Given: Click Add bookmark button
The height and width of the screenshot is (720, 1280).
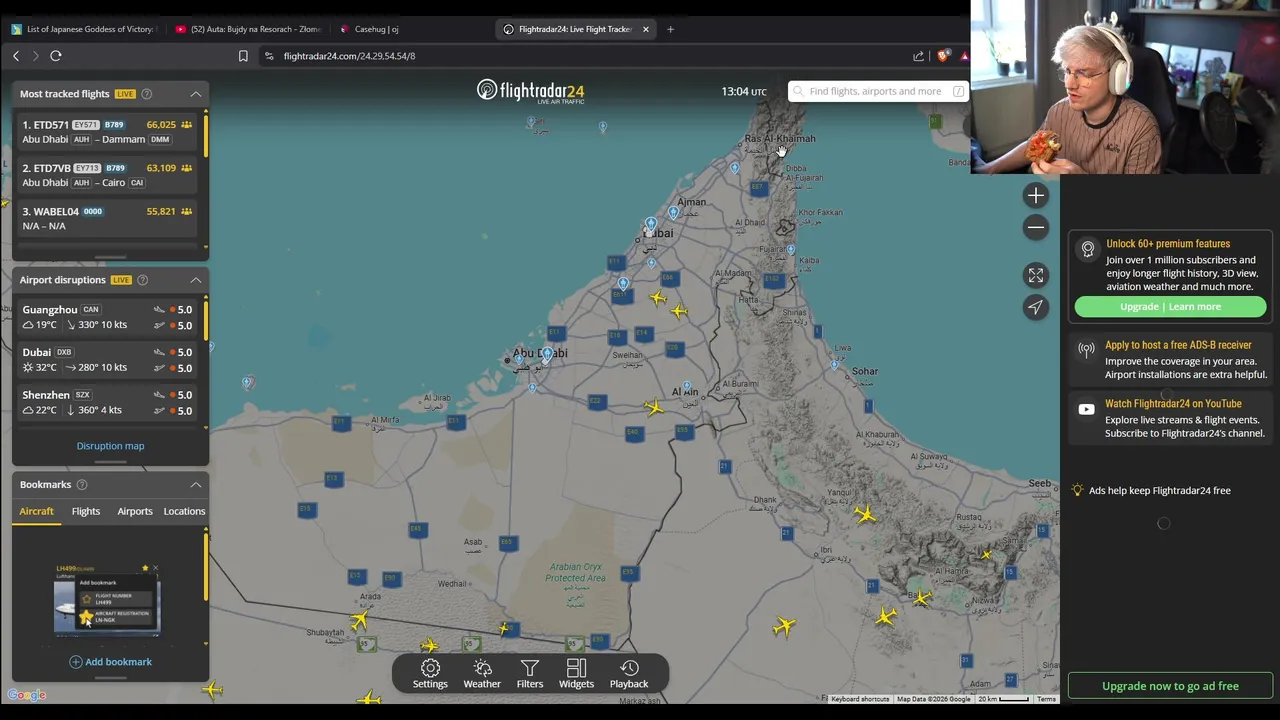Looking at the screenshot, I should click(110, 662).
